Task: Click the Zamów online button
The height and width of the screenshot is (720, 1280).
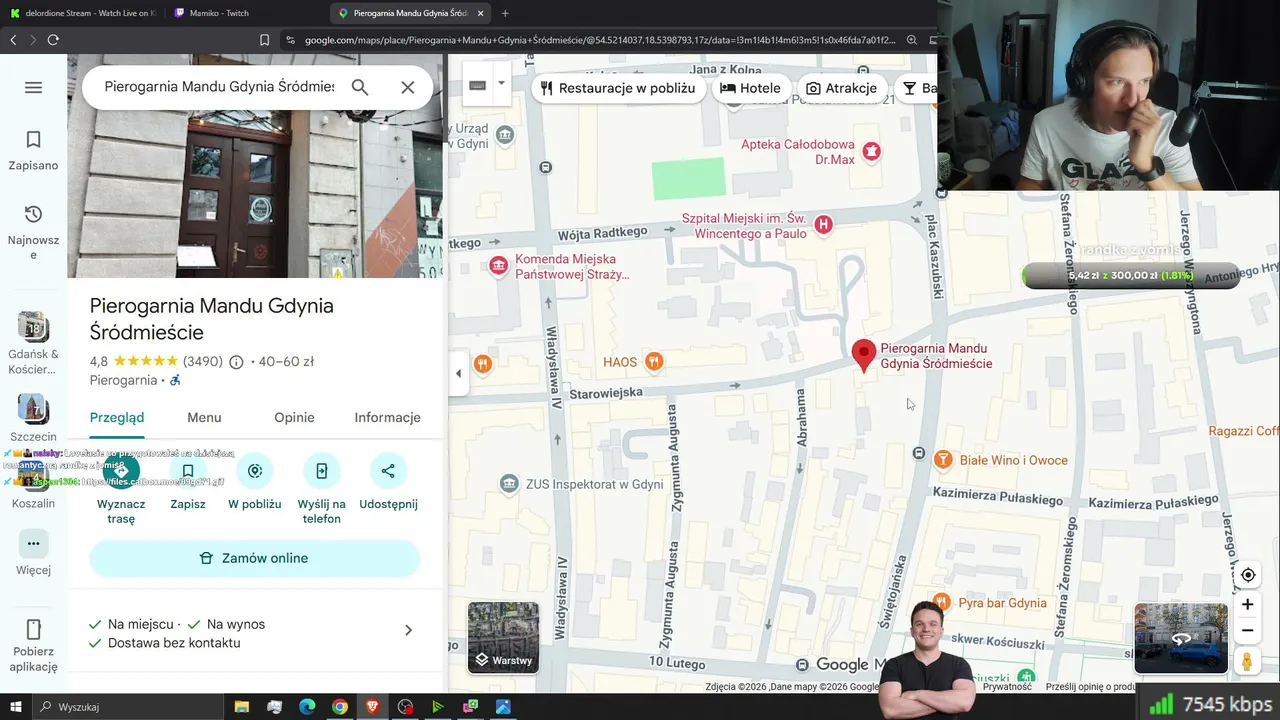Action: click(255, 558)
